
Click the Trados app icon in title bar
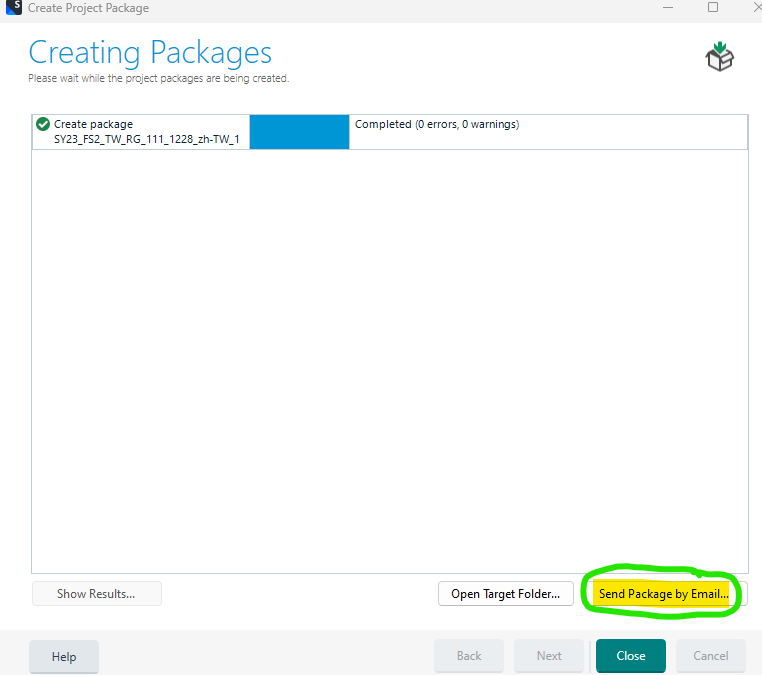(14, 7)
